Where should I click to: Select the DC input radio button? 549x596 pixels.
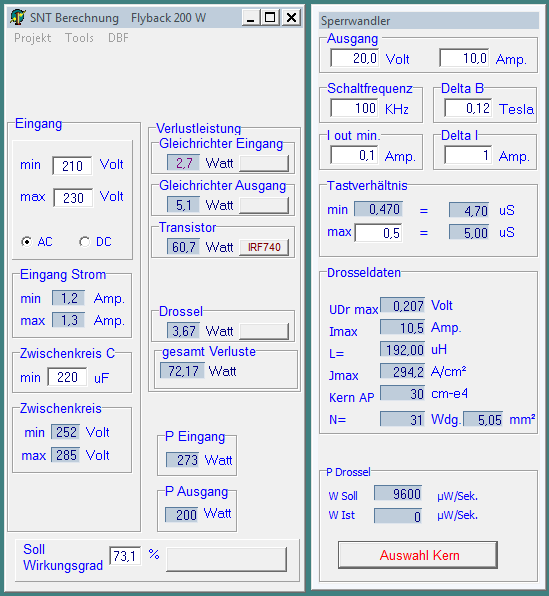pyautogui.click(x=84, y=241)
